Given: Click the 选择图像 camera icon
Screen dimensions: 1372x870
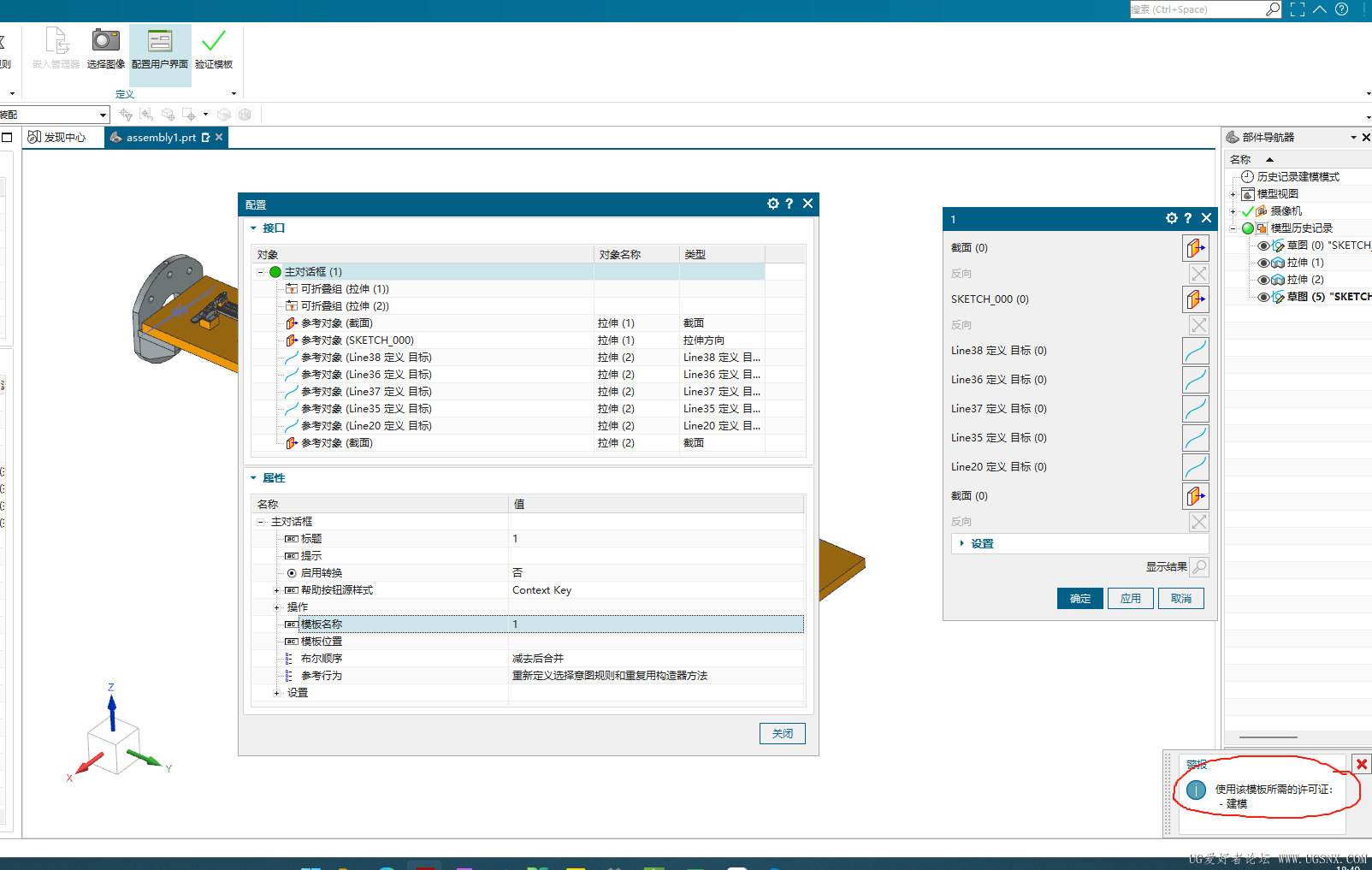Looking at the screenshot, I should 106,40.
